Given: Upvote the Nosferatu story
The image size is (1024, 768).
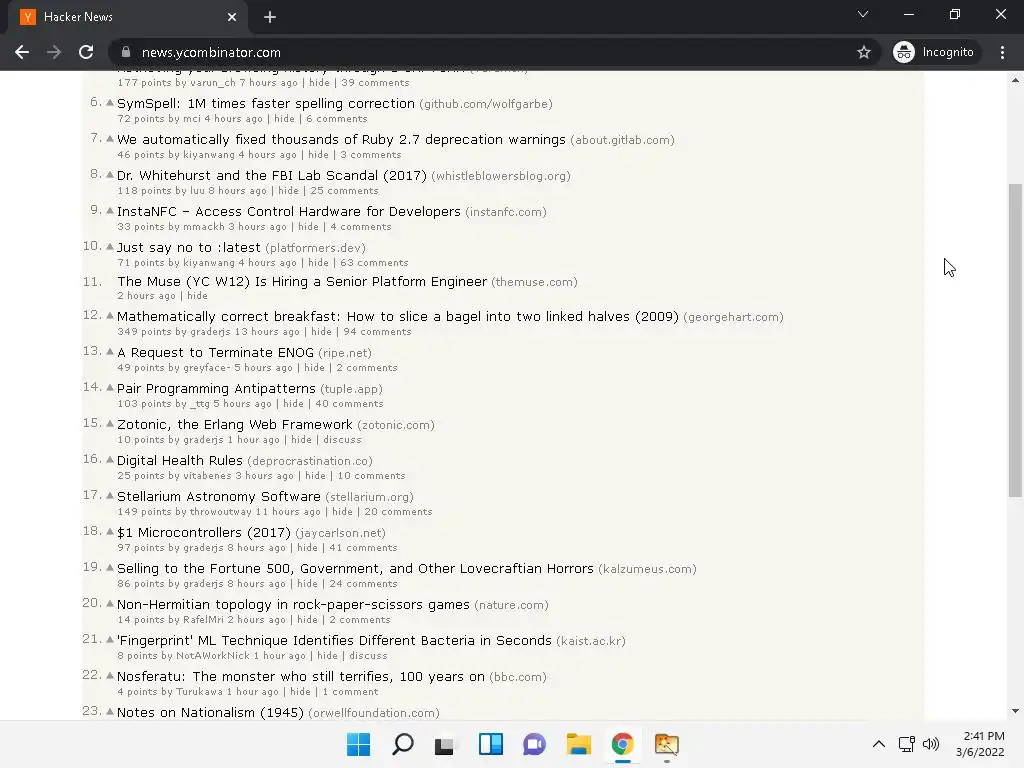Looking at the screenshot, I should coord(110,675).
